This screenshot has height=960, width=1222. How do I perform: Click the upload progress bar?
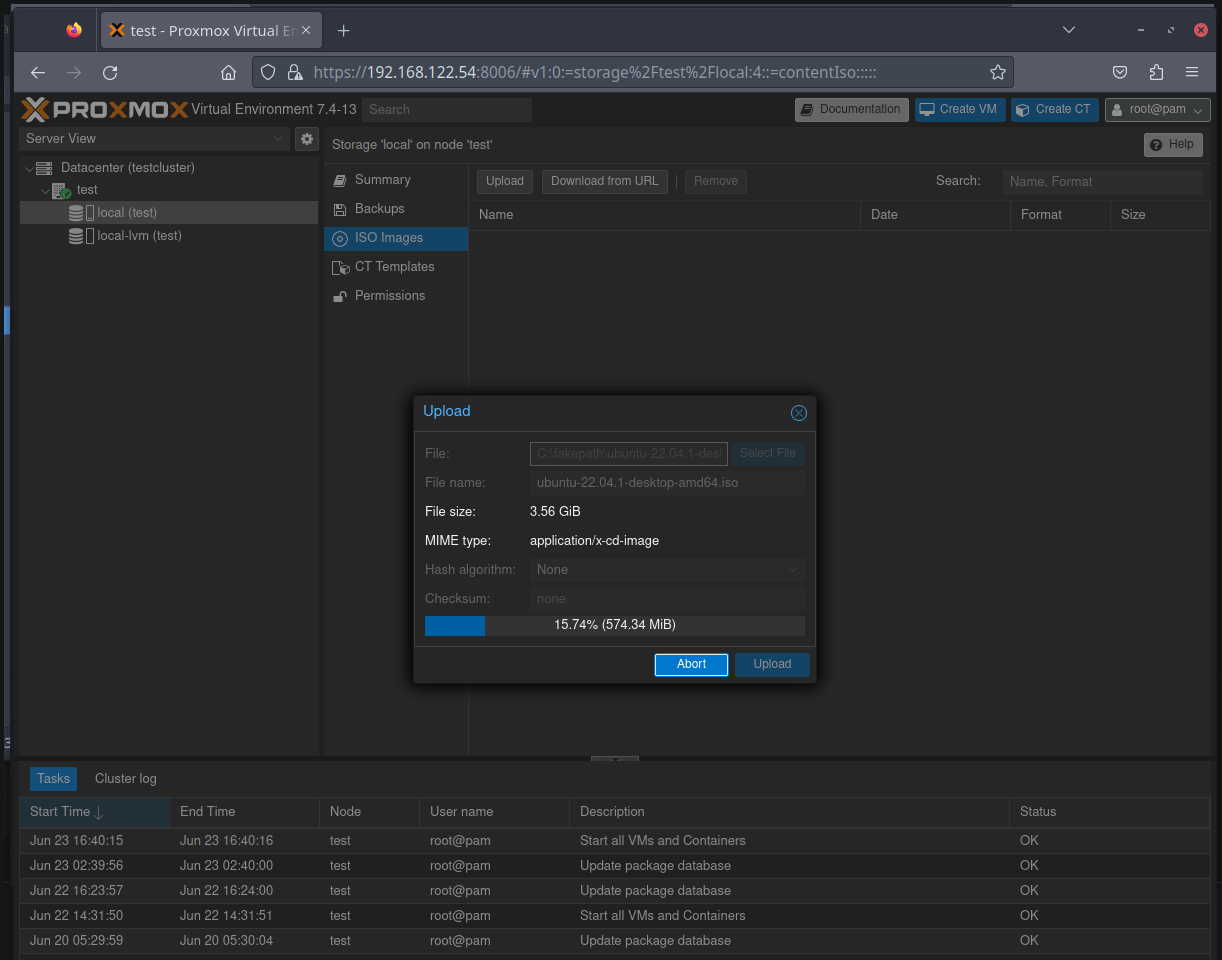coord(615,625)
